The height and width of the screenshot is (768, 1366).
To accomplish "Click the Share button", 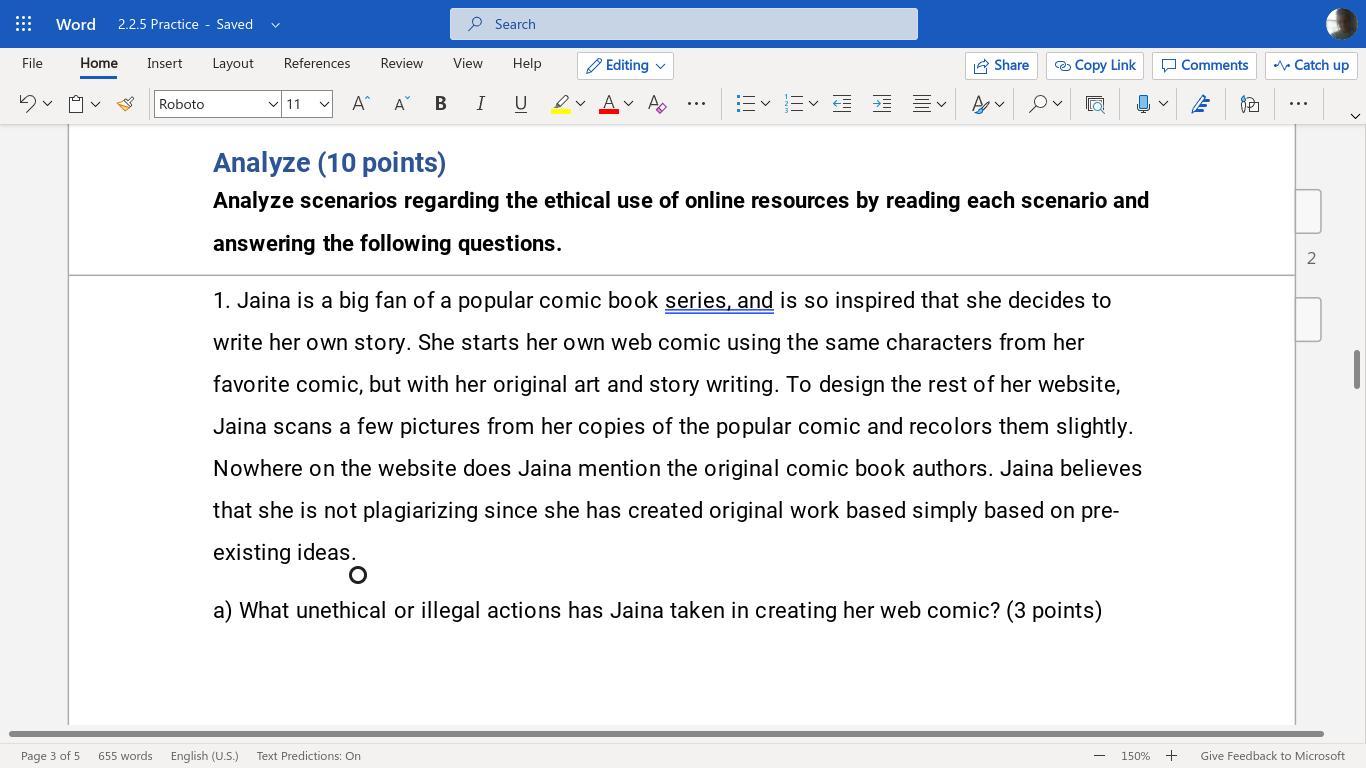I will tap(1001, 65).
